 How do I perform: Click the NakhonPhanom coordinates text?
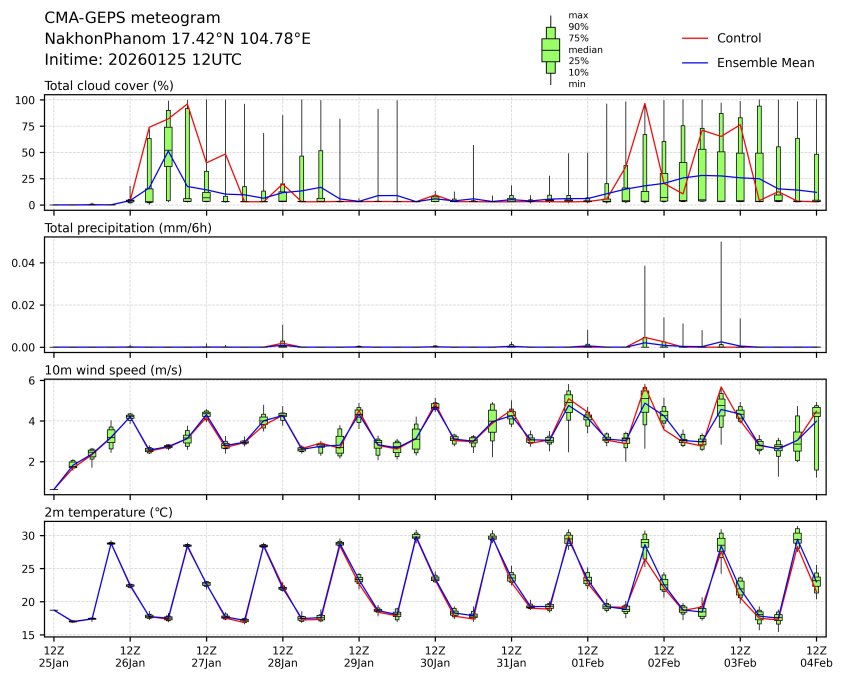(177, 39)
